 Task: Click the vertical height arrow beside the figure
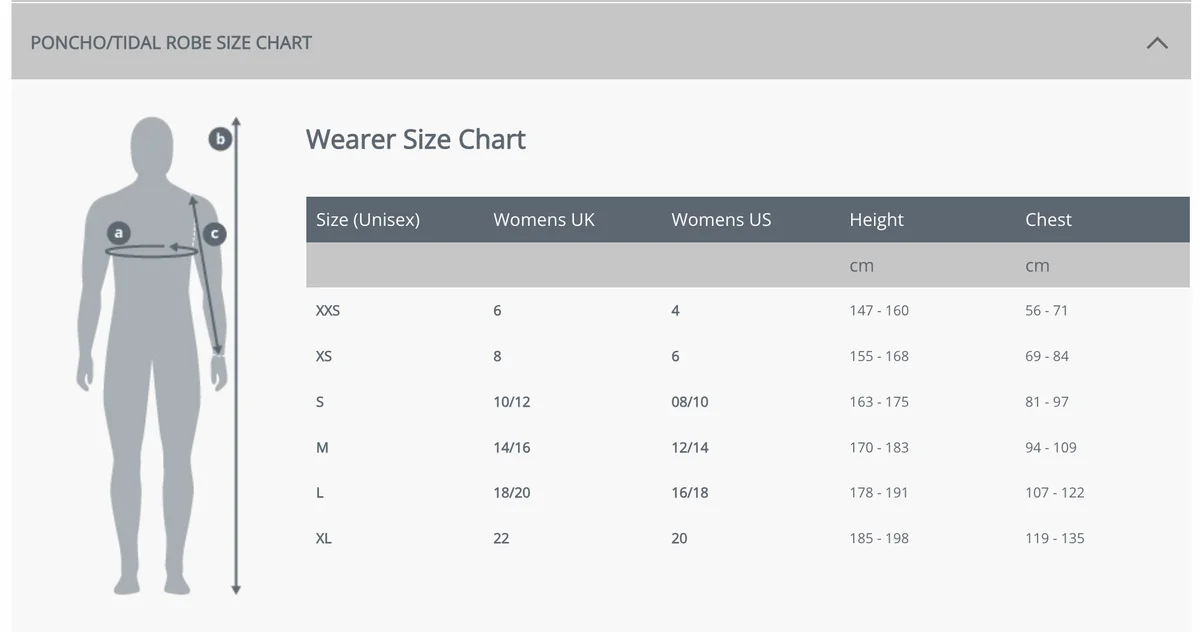(x=236, y=400)
